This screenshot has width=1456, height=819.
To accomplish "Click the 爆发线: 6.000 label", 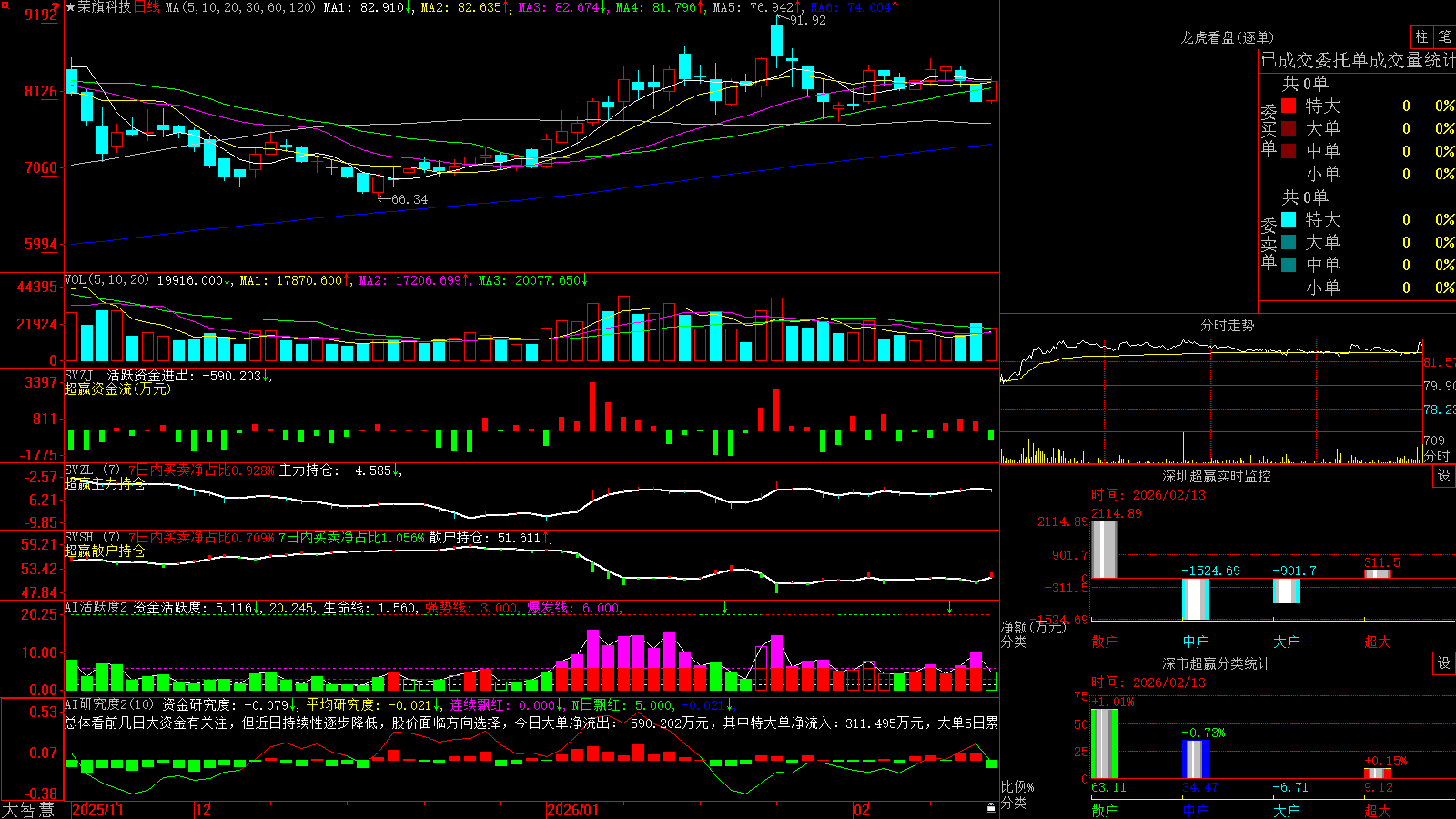I will point(575,608).
